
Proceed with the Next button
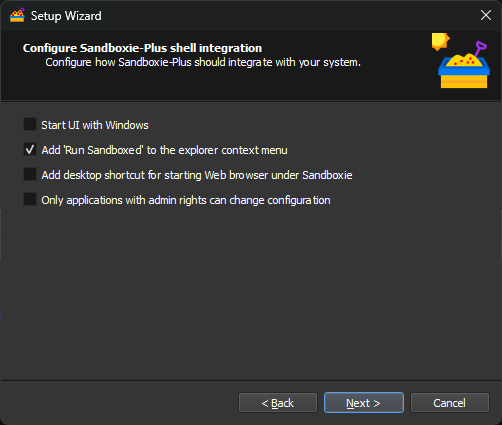(x=364, y=403)
